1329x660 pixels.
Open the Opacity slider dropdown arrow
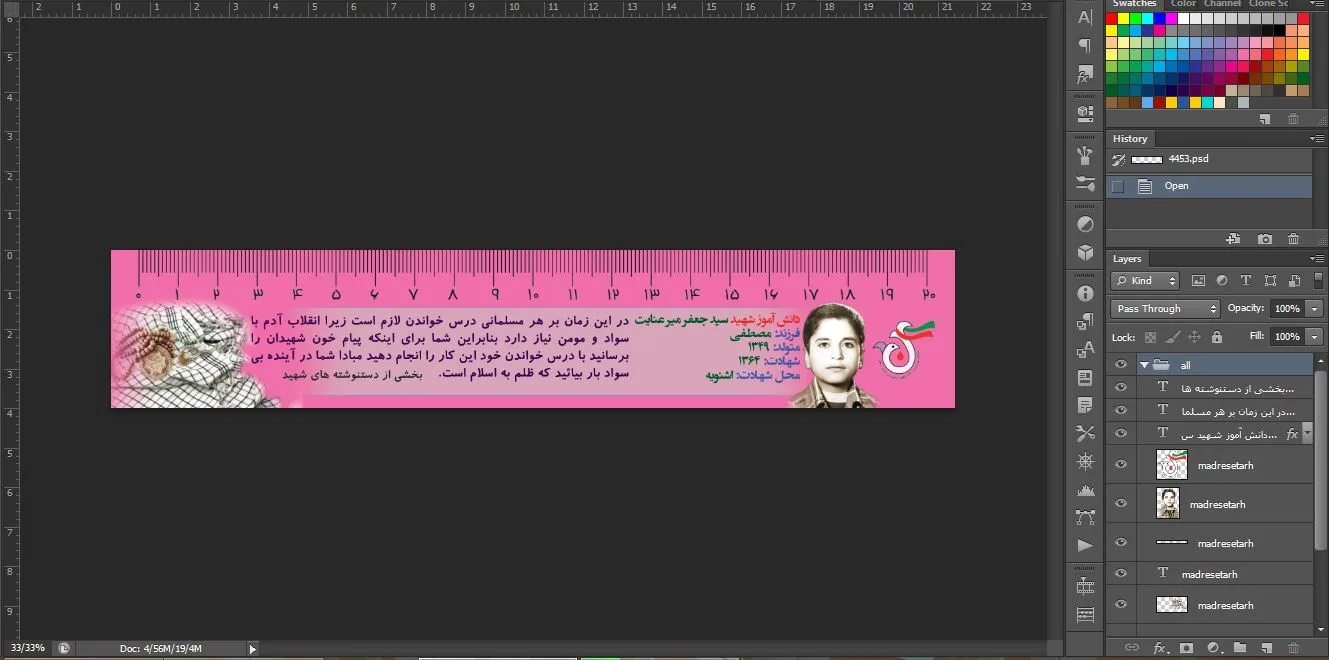(x=1314, y=309)
